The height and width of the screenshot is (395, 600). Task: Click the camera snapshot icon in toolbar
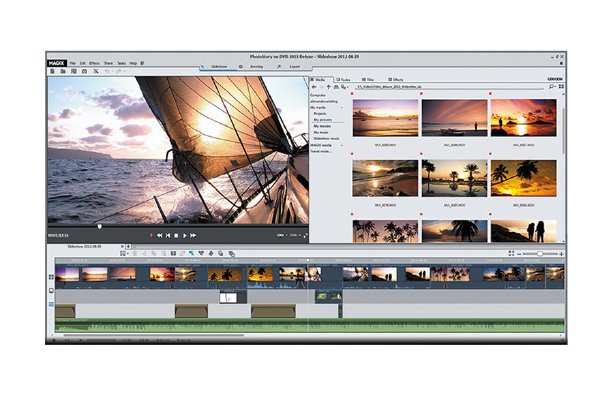point(85,71)
